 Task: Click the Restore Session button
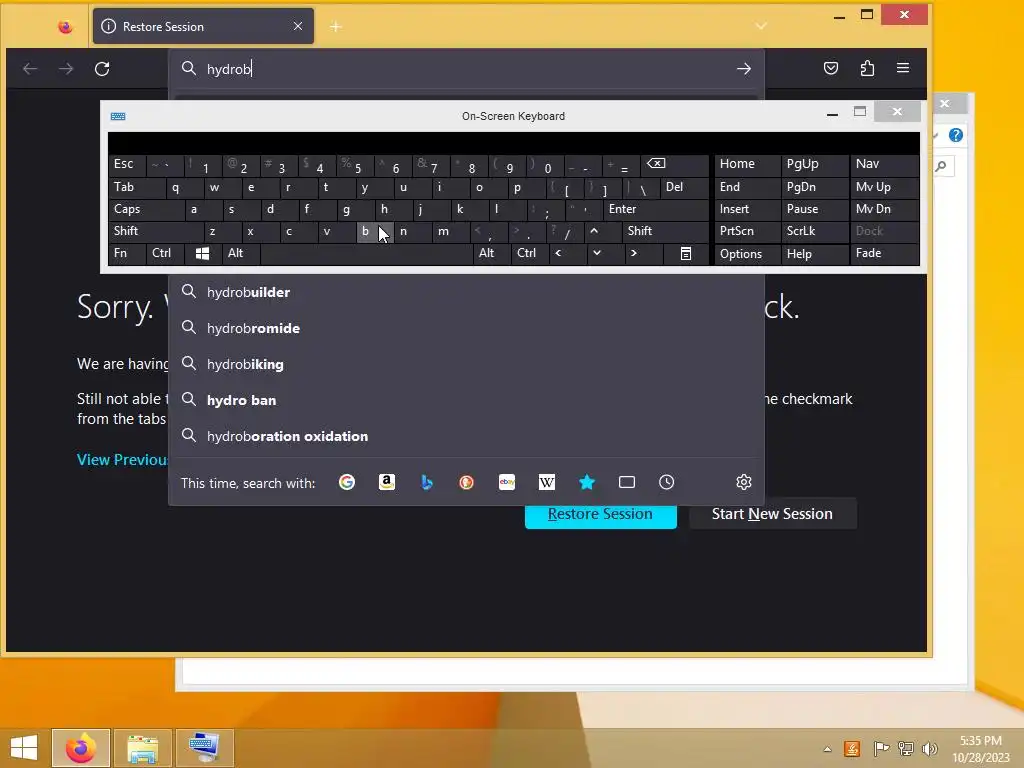600,515
